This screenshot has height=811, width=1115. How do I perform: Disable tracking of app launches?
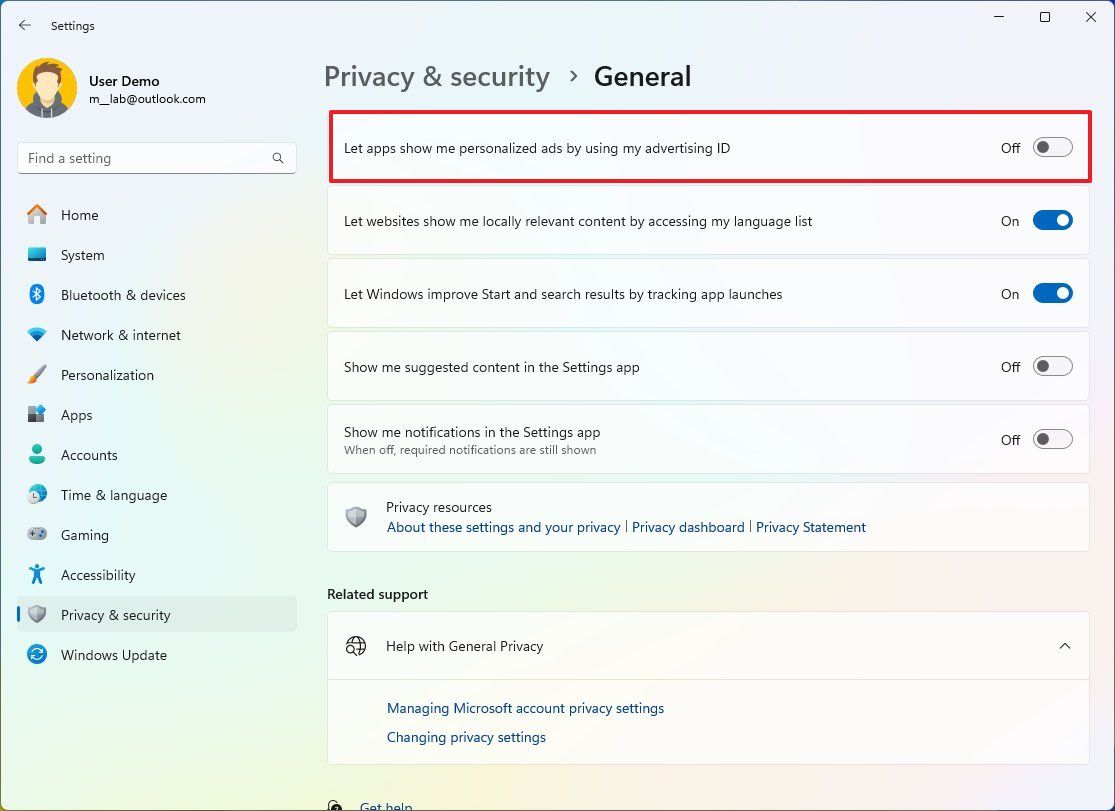1051,293
